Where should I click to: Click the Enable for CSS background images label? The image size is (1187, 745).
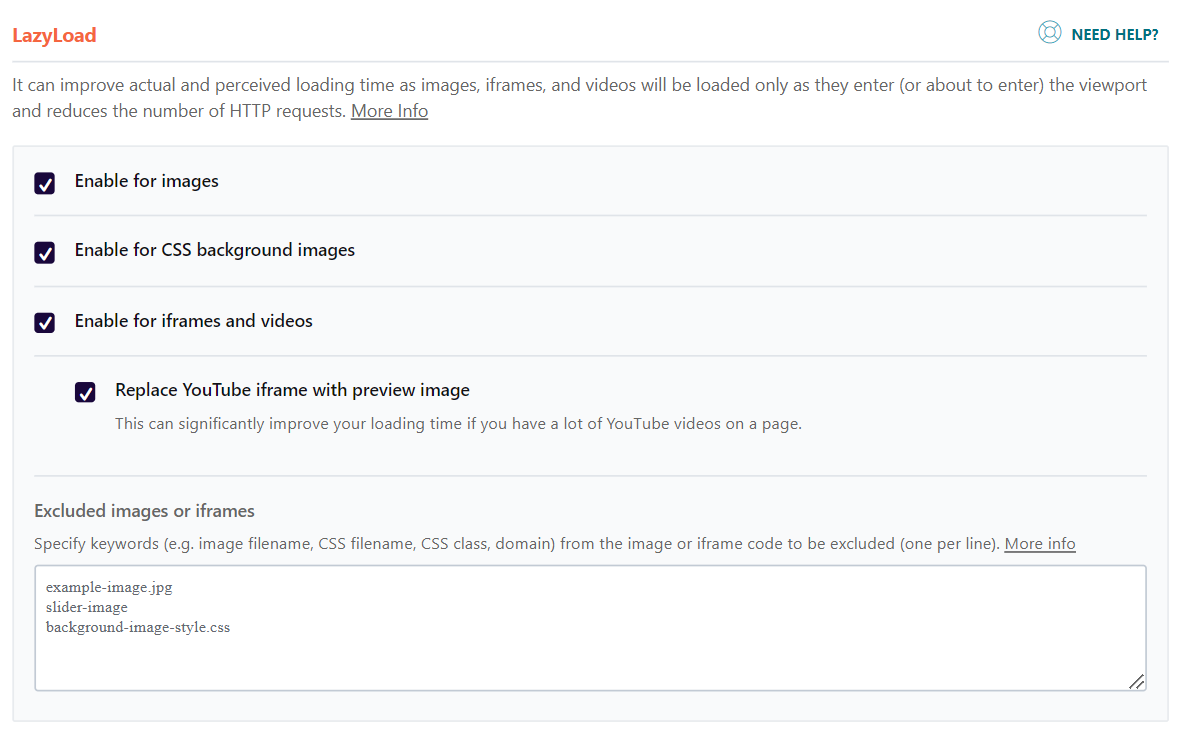coord(214,250)
